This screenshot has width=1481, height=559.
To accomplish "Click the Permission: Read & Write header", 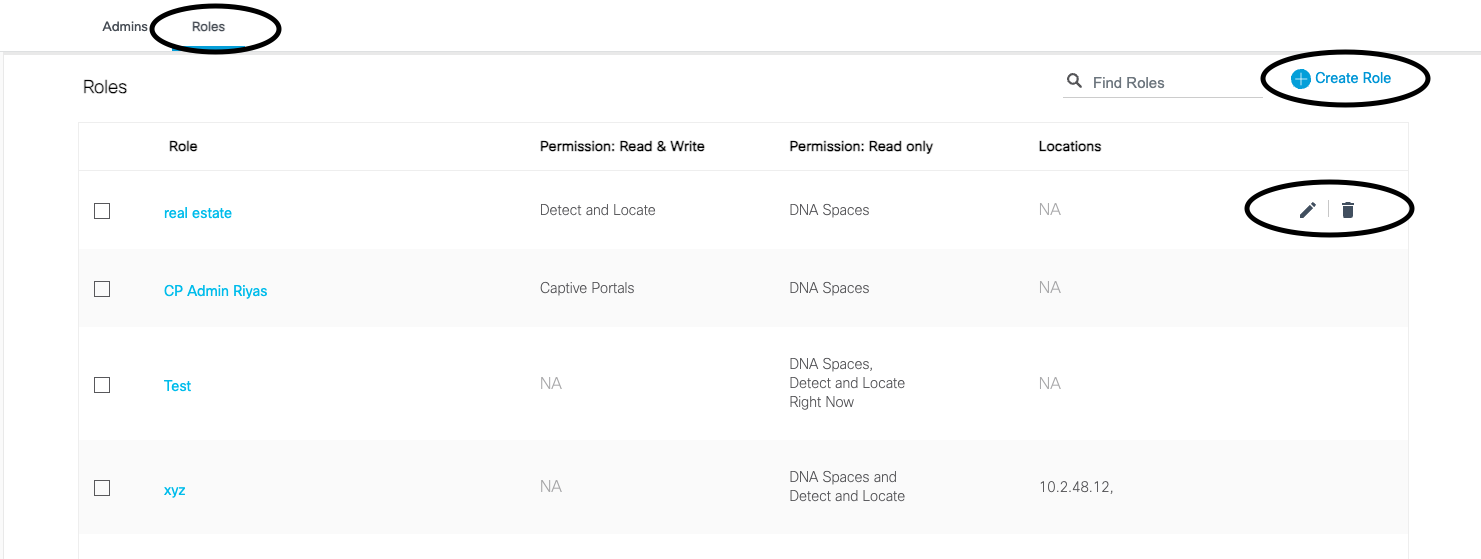I will tap(622, 146).
